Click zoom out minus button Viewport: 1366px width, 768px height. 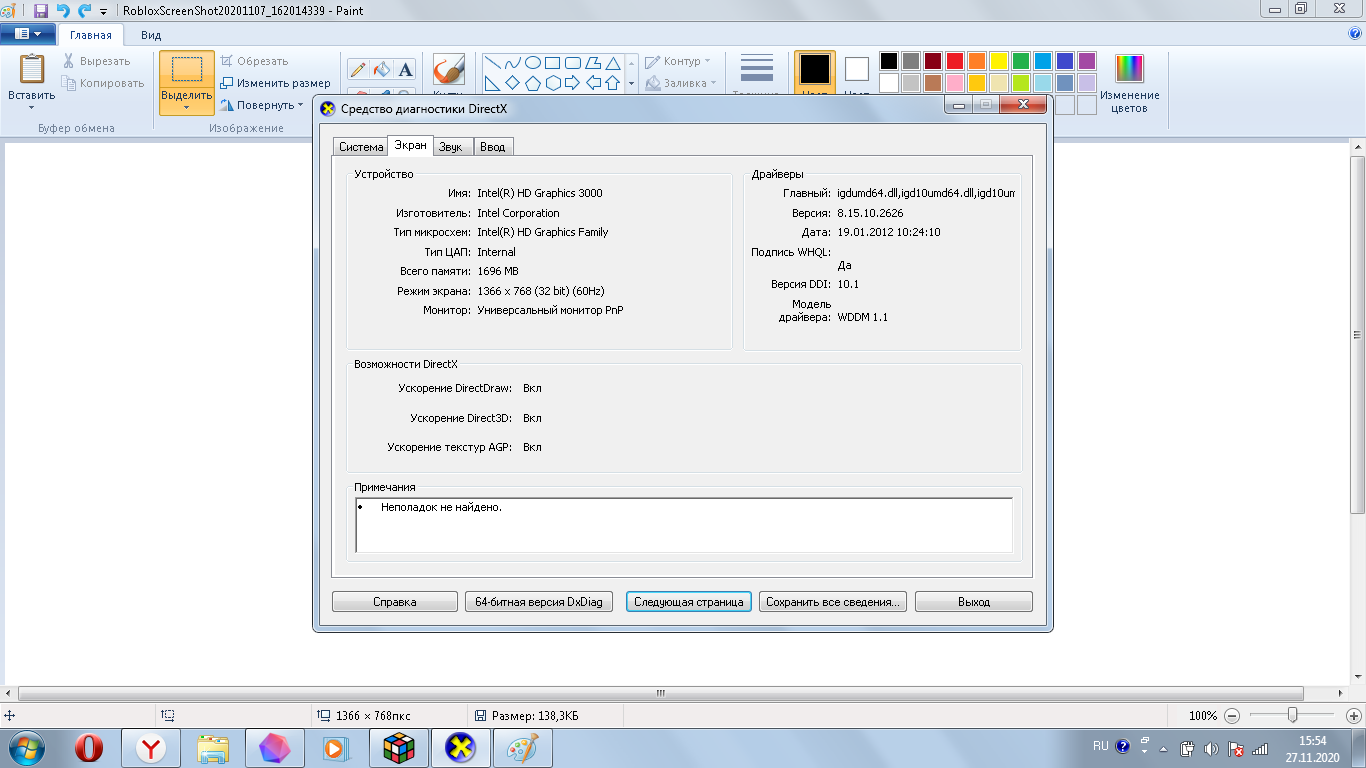tap(1232, 716)
